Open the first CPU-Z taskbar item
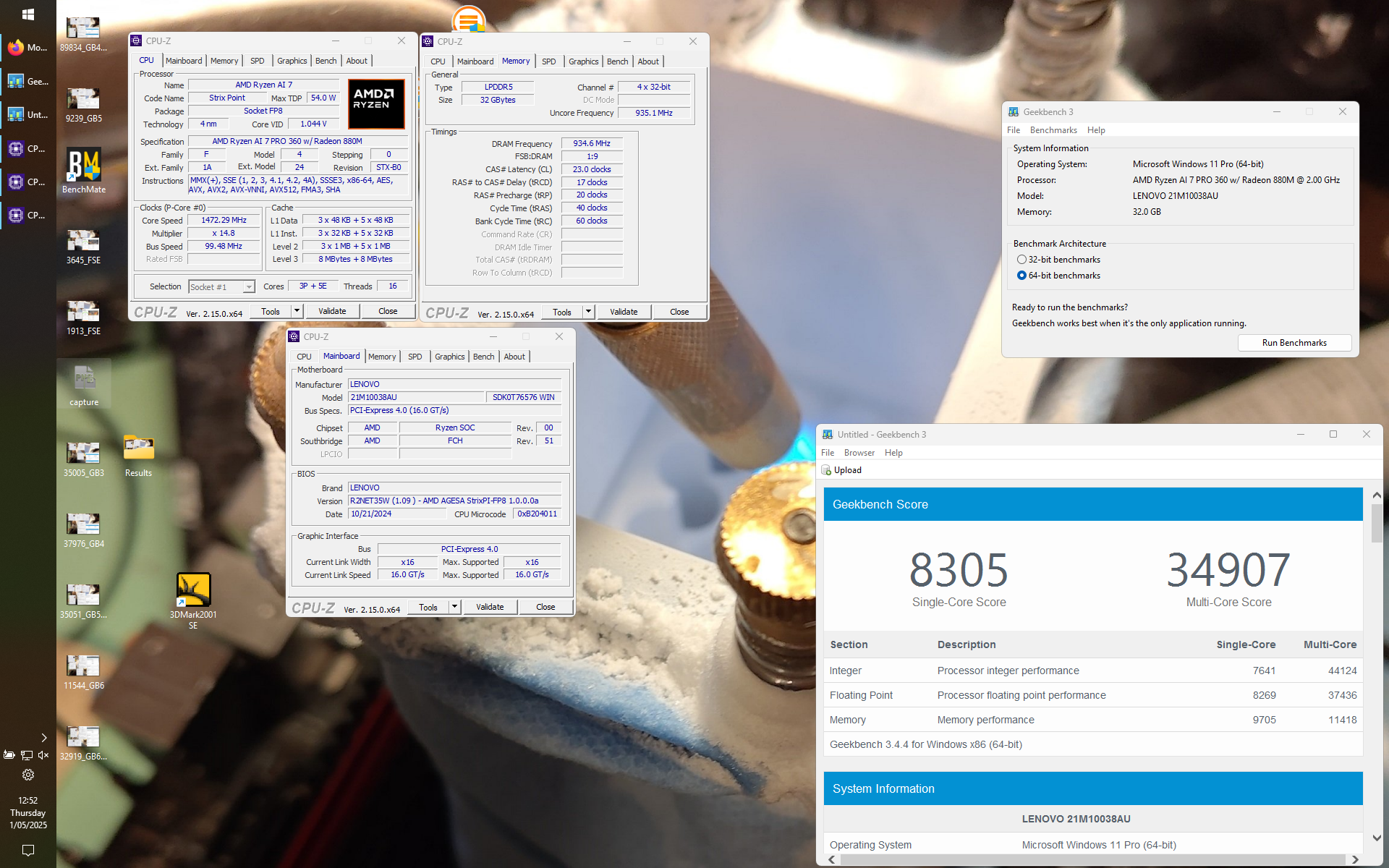Image resolution: width=1389 pixels, height=868 pixels. coord(27,148)
